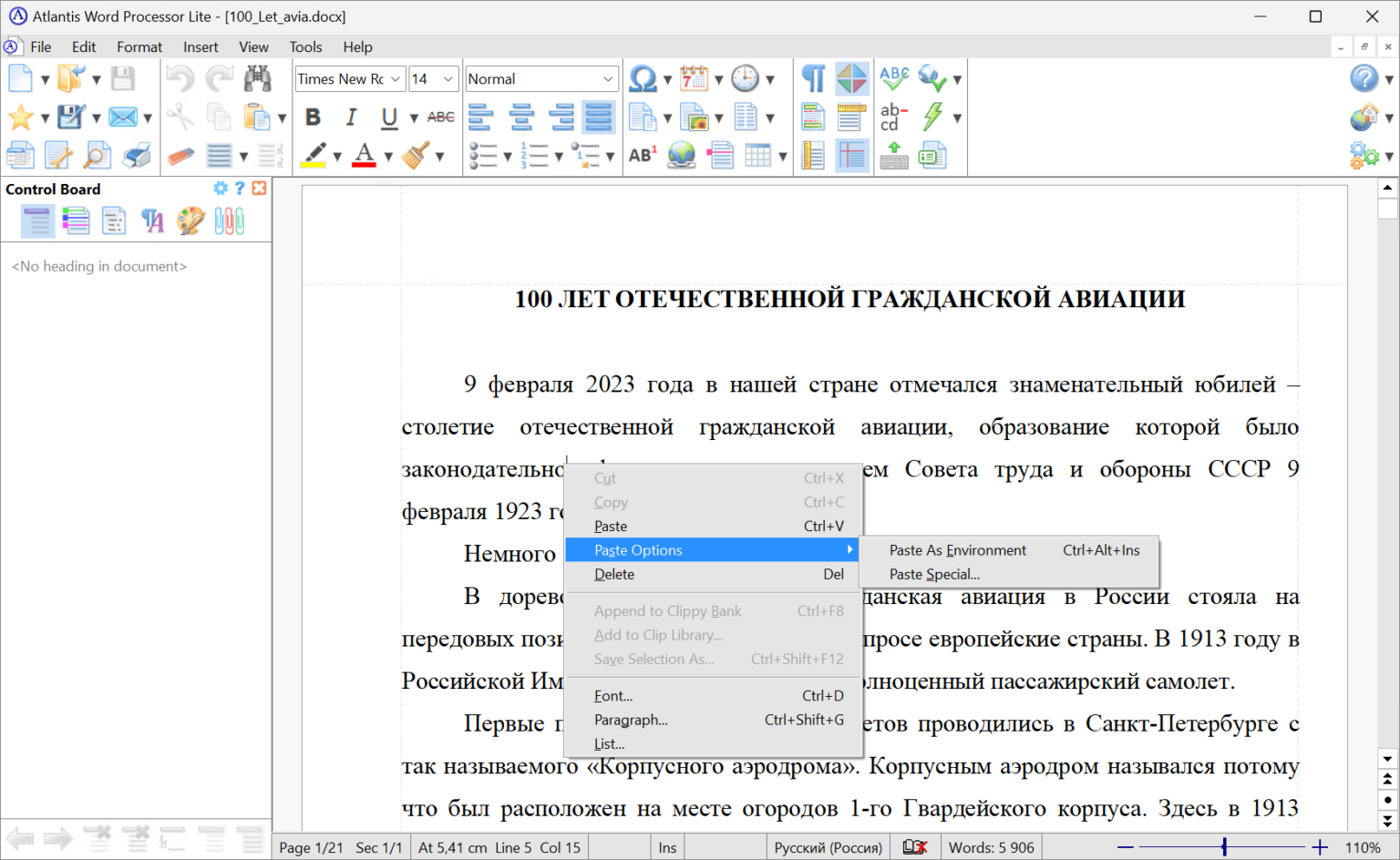Open the Format menu

click(139, 46)
